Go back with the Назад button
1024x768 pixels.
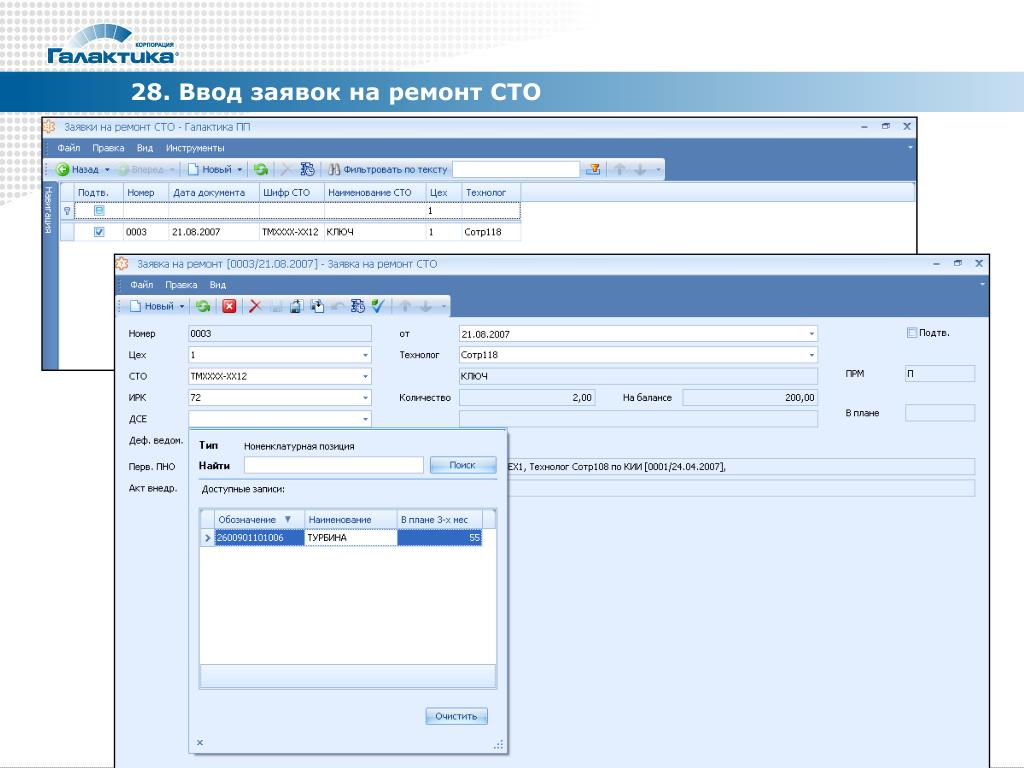point(77,170)
